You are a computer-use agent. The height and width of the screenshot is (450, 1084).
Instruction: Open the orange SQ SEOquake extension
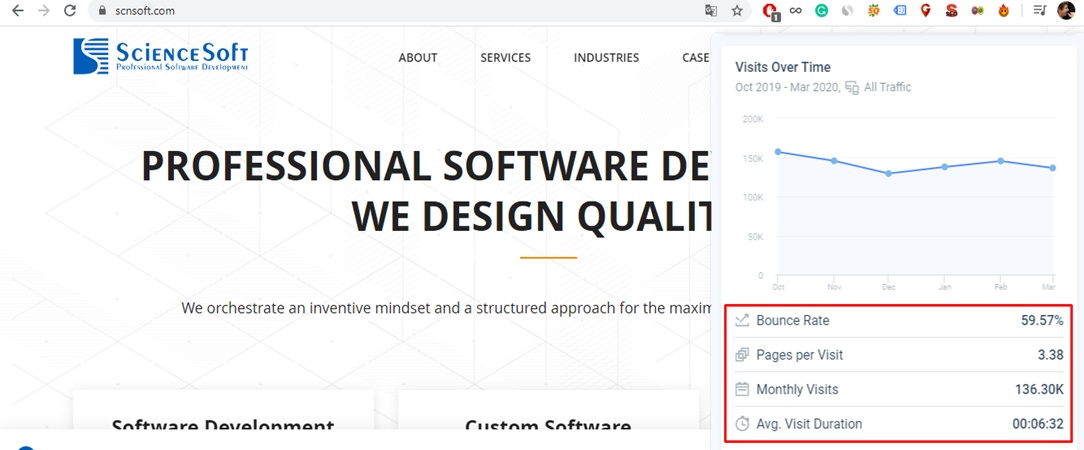coord(874,10)
